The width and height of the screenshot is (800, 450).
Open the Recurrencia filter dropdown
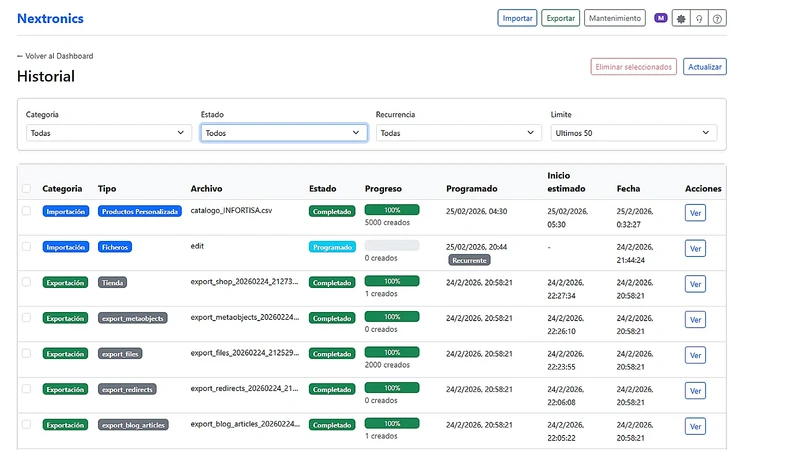point(459,133)
